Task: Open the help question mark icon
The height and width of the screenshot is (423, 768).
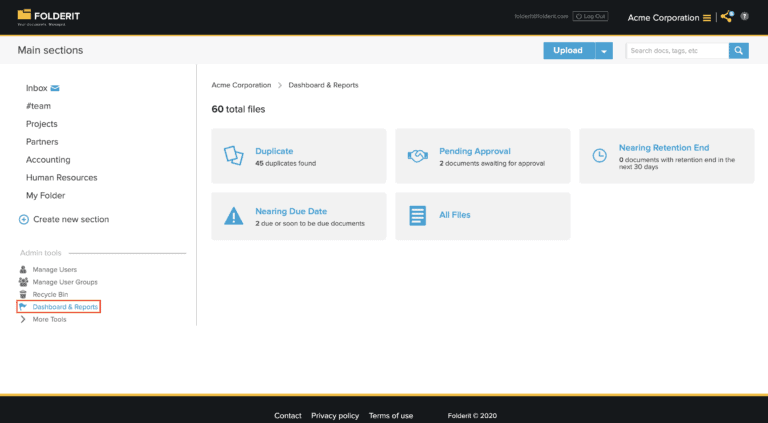Action: click(x=744, y=16)
